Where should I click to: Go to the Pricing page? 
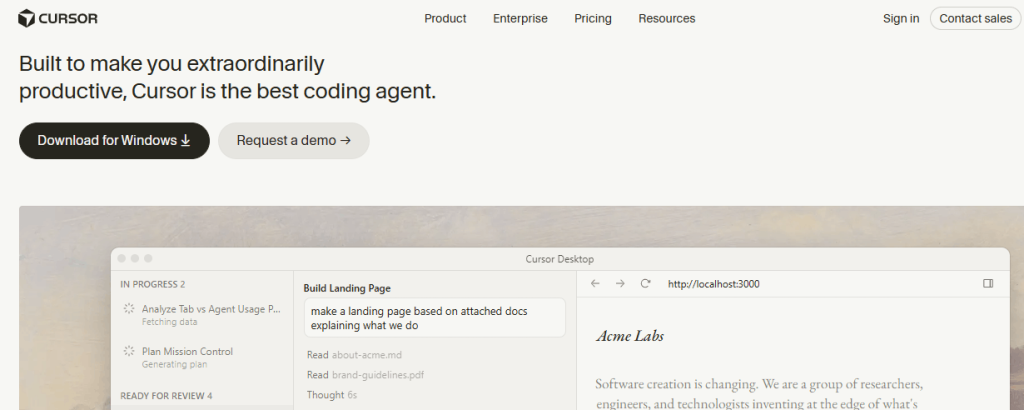[x=593, y=18]
